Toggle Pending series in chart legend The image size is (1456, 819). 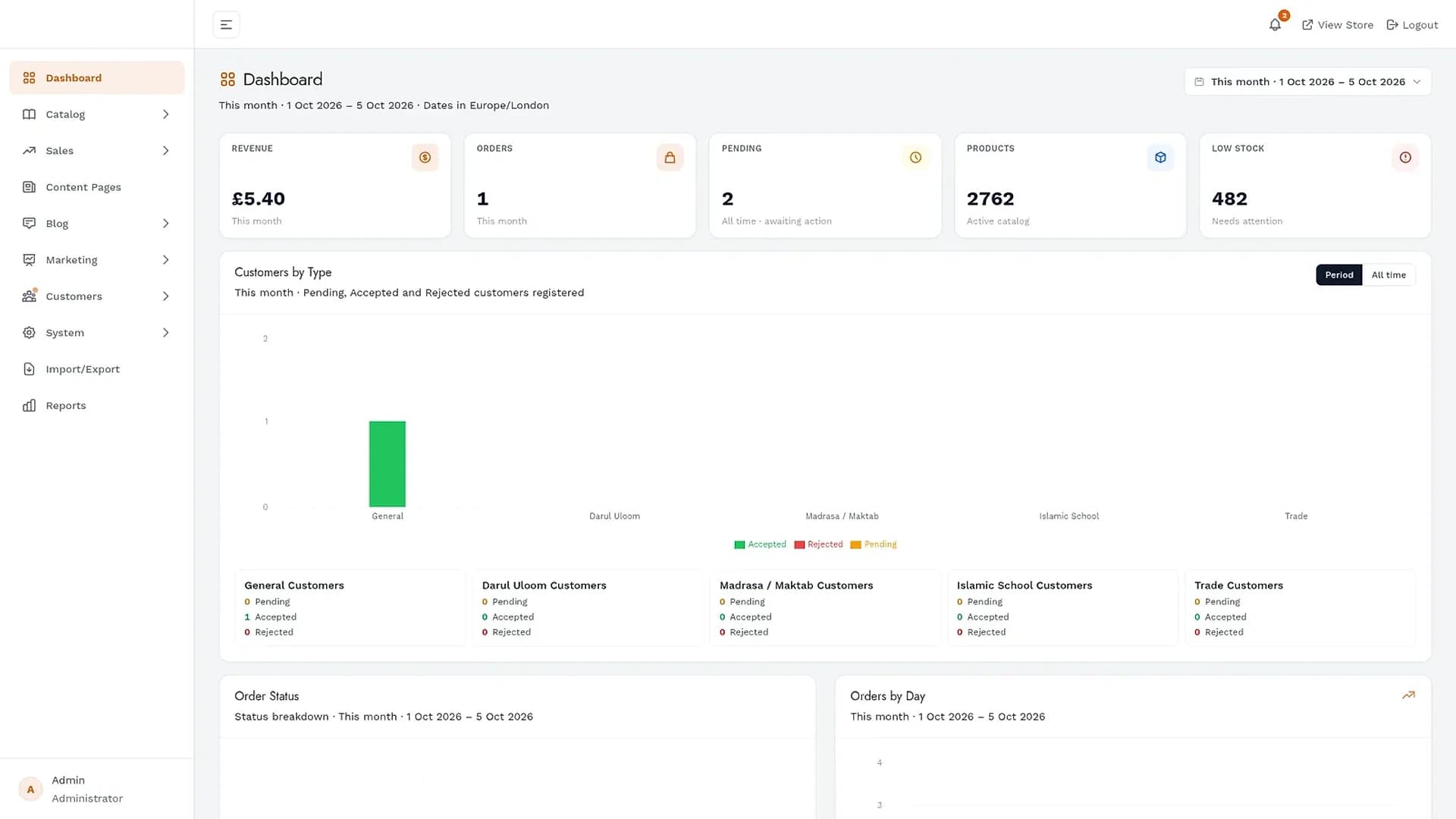coord(874,544)
